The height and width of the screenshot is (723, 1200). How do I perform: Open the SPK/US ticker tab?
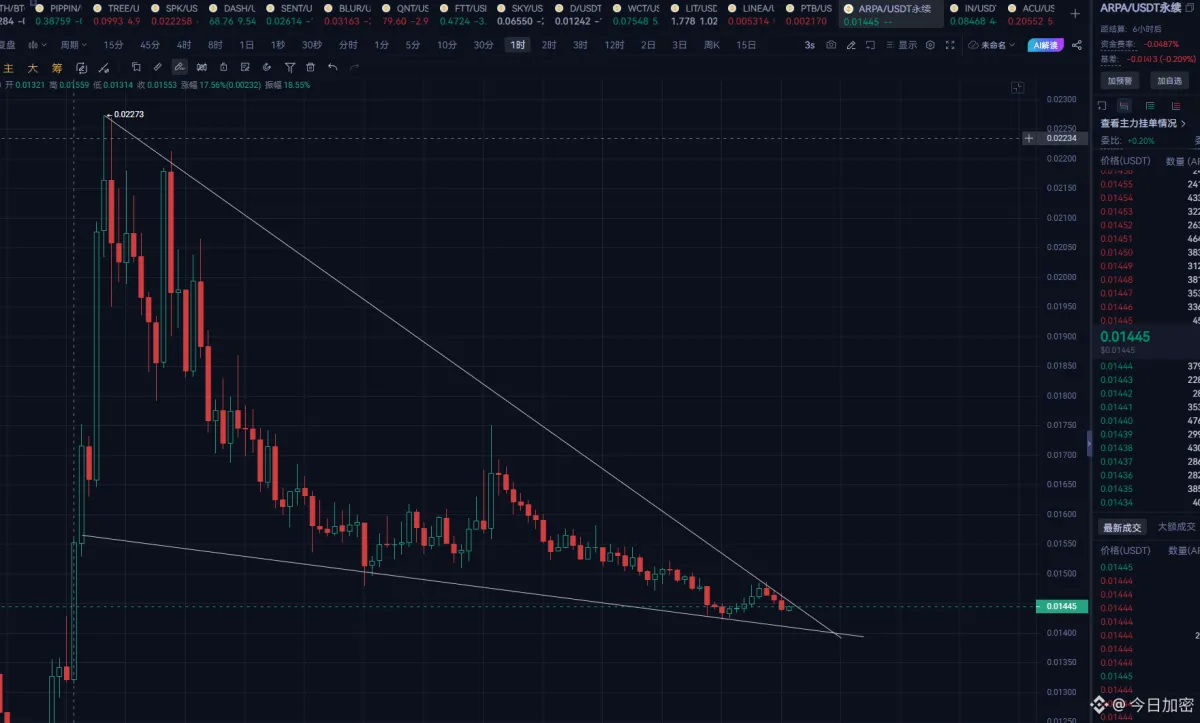click(173, 13)
